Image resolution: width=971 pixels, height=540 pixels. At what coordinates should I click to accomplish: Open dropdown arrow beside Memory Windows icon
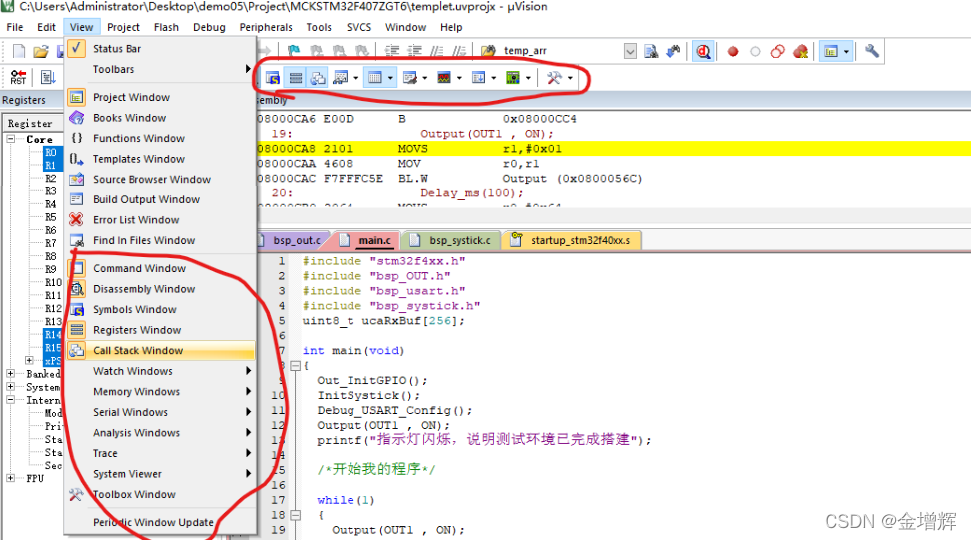click(390, 78)
